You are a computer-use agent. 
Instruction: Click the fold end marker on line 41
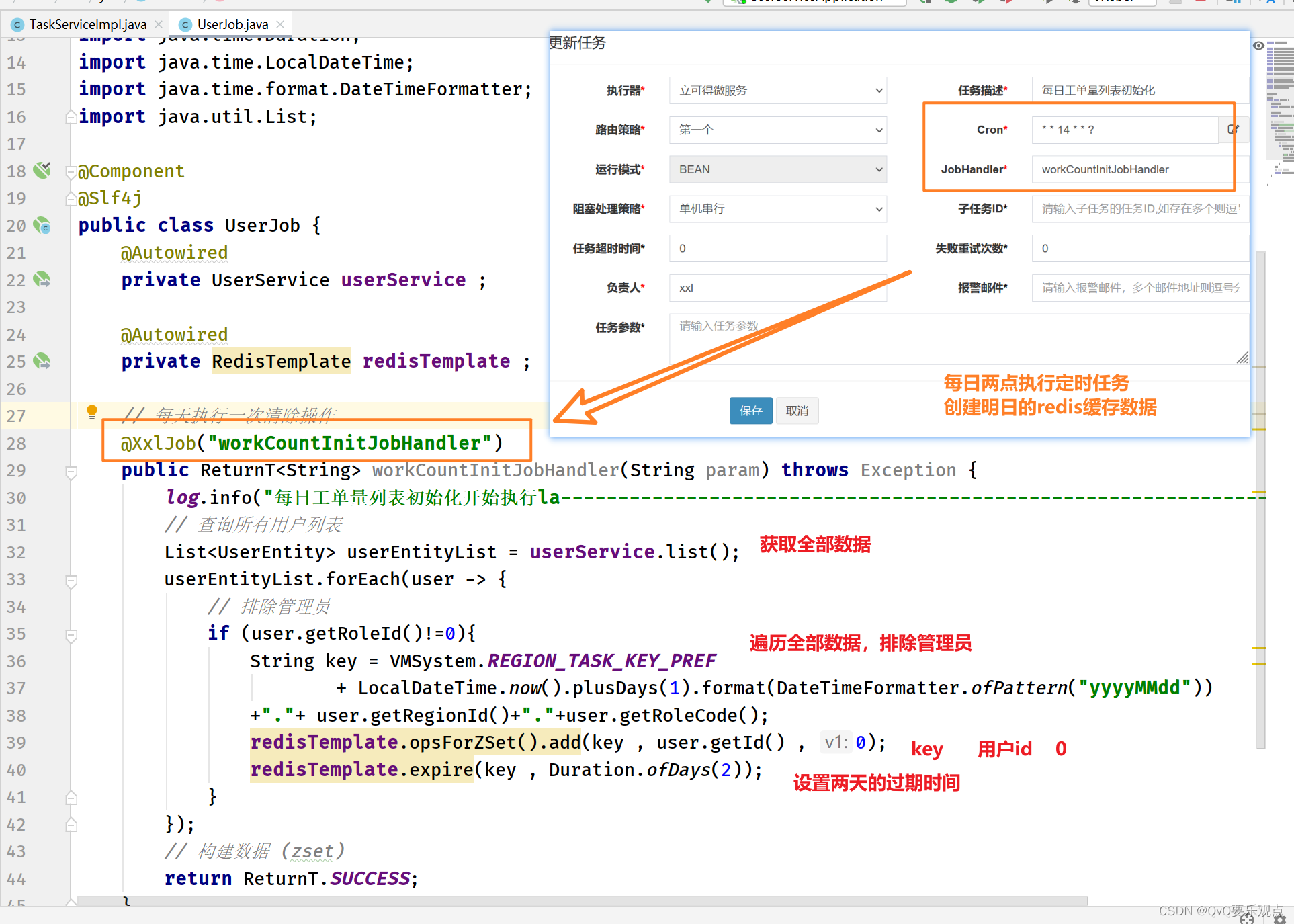coord(71,798)
